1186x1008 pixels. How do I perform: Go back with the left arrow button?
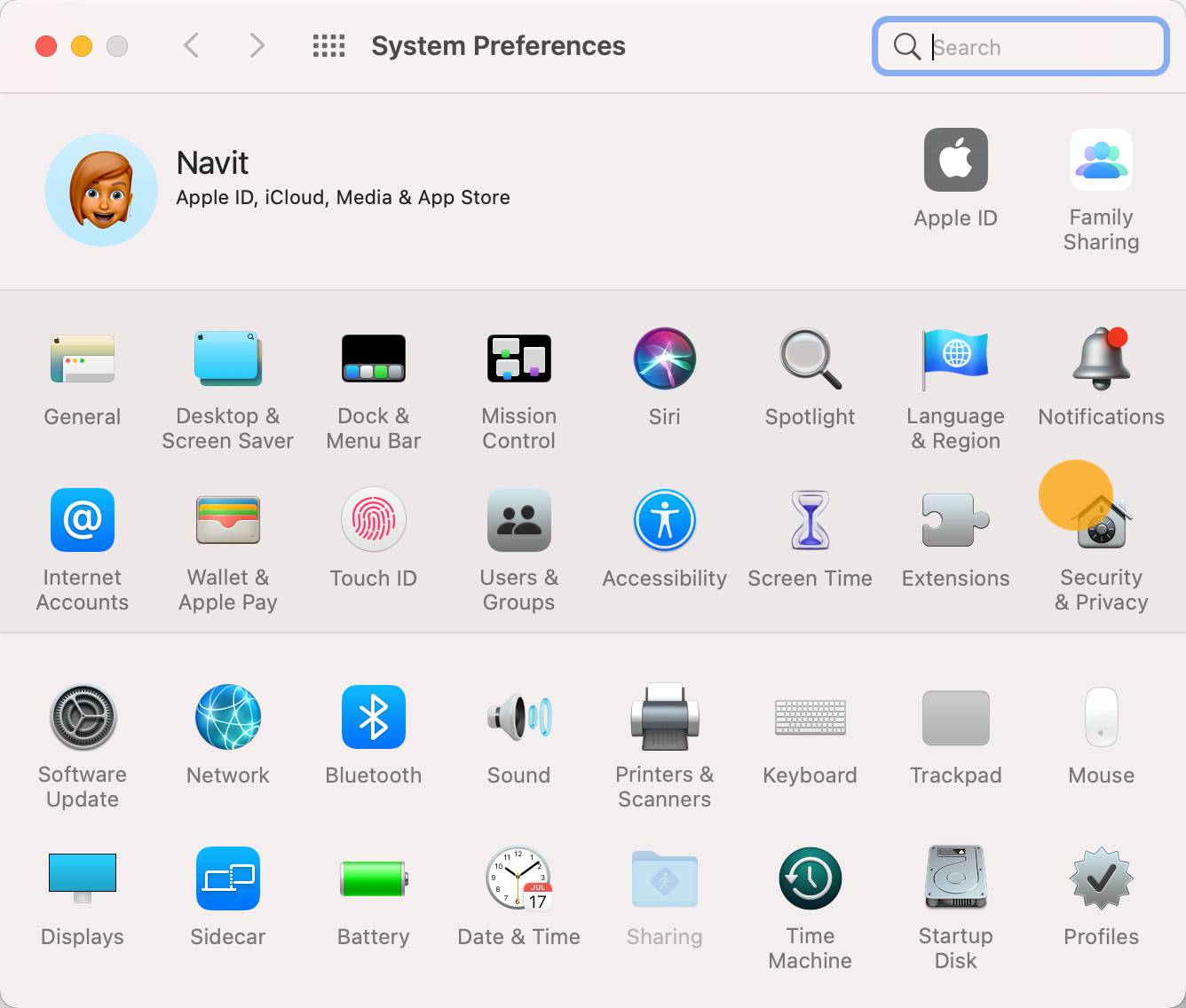pos(191,45)
